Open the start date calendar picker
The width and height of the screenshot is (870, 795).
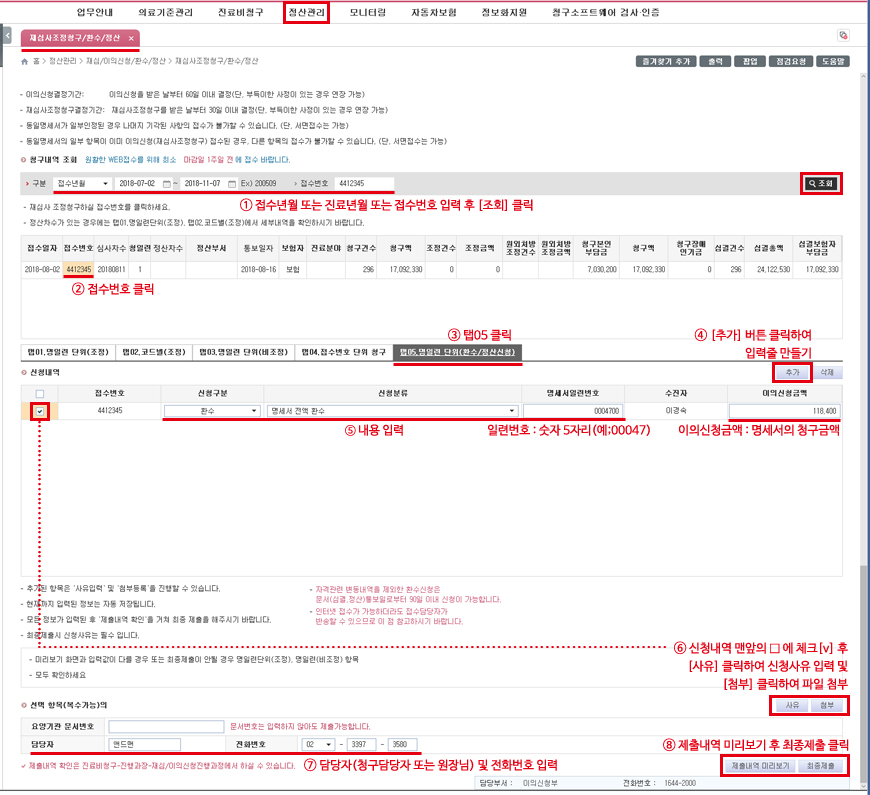pos(166,184)
